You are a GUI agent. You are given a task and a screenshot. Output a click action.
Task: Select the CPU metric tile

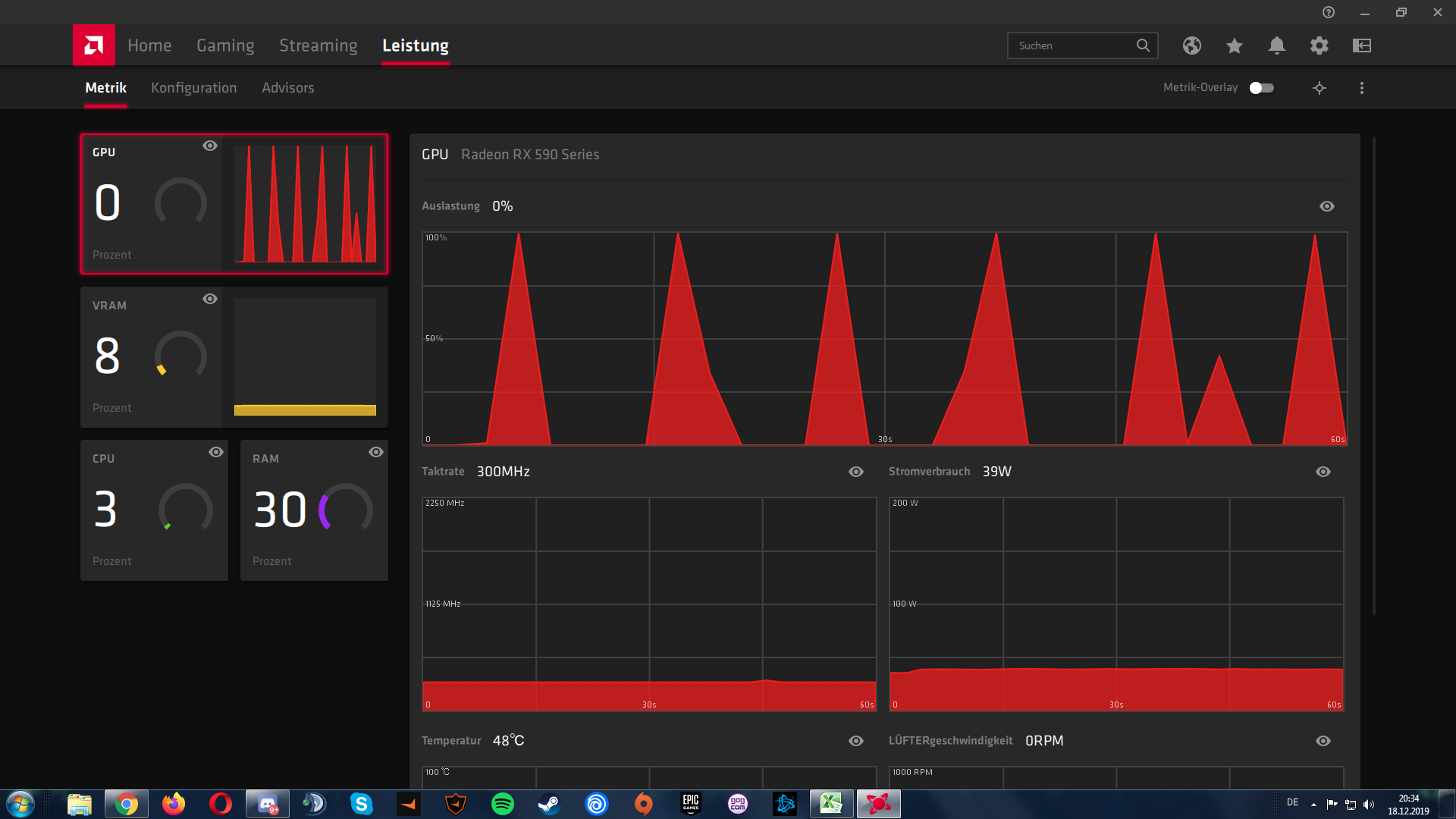(154, 510)
